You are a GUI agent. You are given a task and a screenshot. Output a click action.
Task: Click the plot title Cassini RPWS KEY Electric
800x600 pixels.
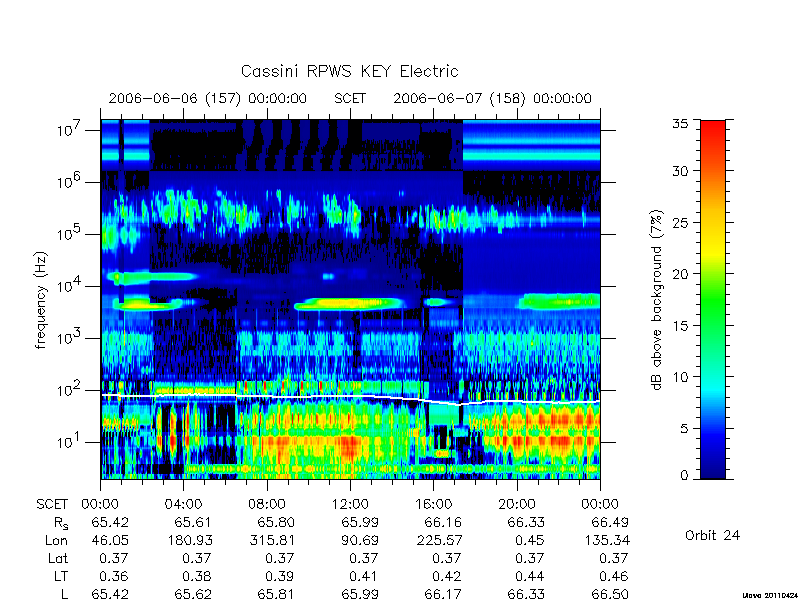349,71
